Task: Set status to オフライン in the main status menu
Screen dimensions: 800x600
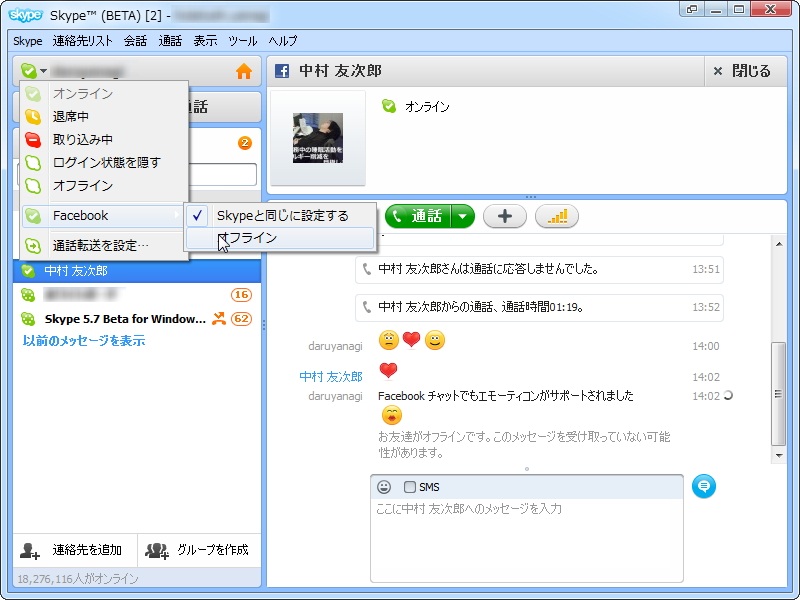Action: tap(104, 185)
